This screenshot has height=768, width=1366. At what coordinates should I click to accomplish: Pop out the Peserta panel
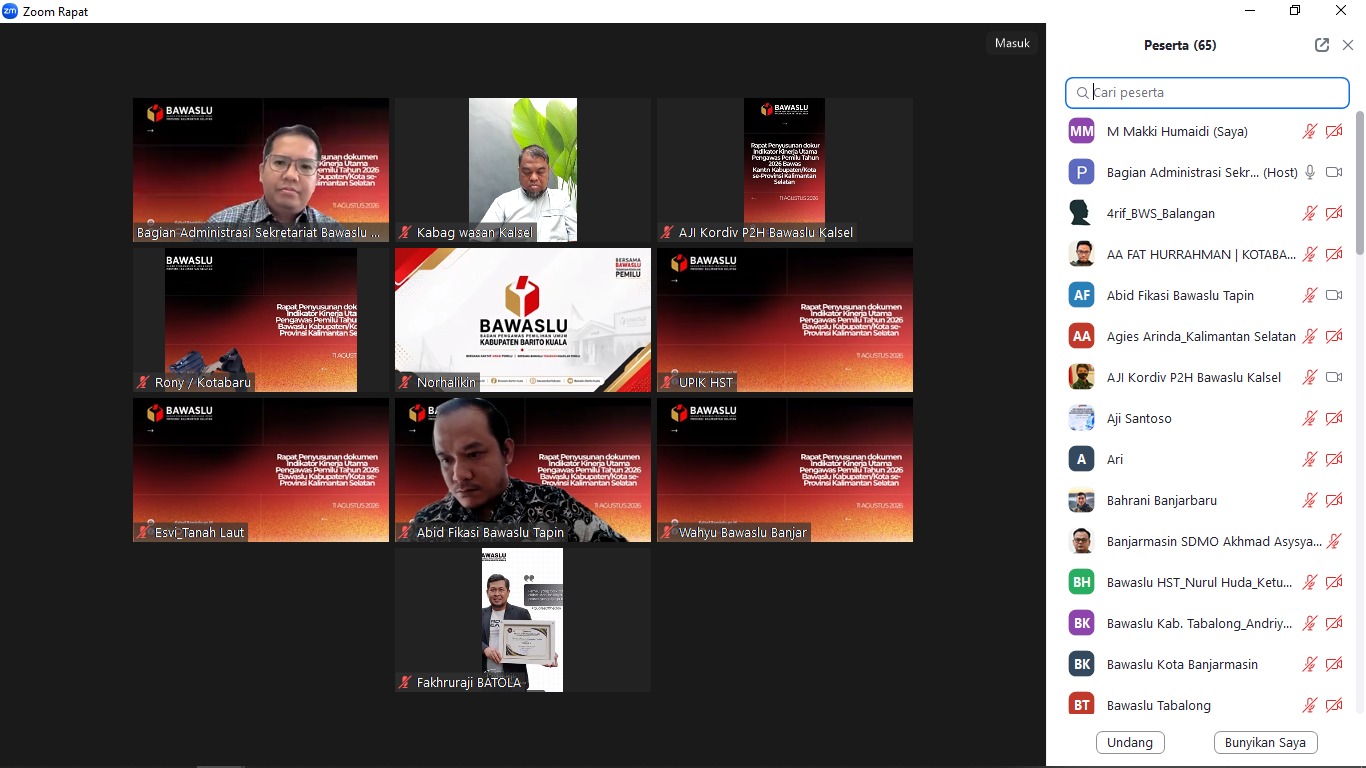(x=1322, y=45)
